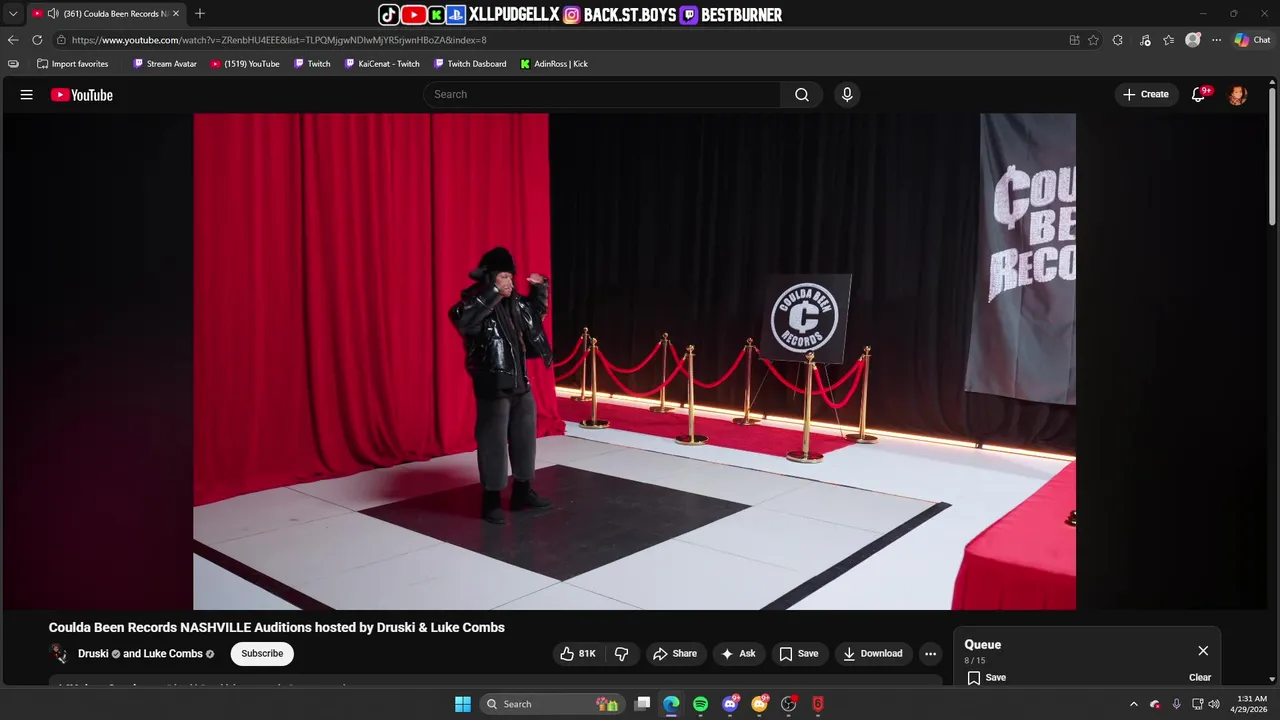Show hidden system tray icons
The width and height of the screenshot is (1280, 720).
(x=1133, y=704)
